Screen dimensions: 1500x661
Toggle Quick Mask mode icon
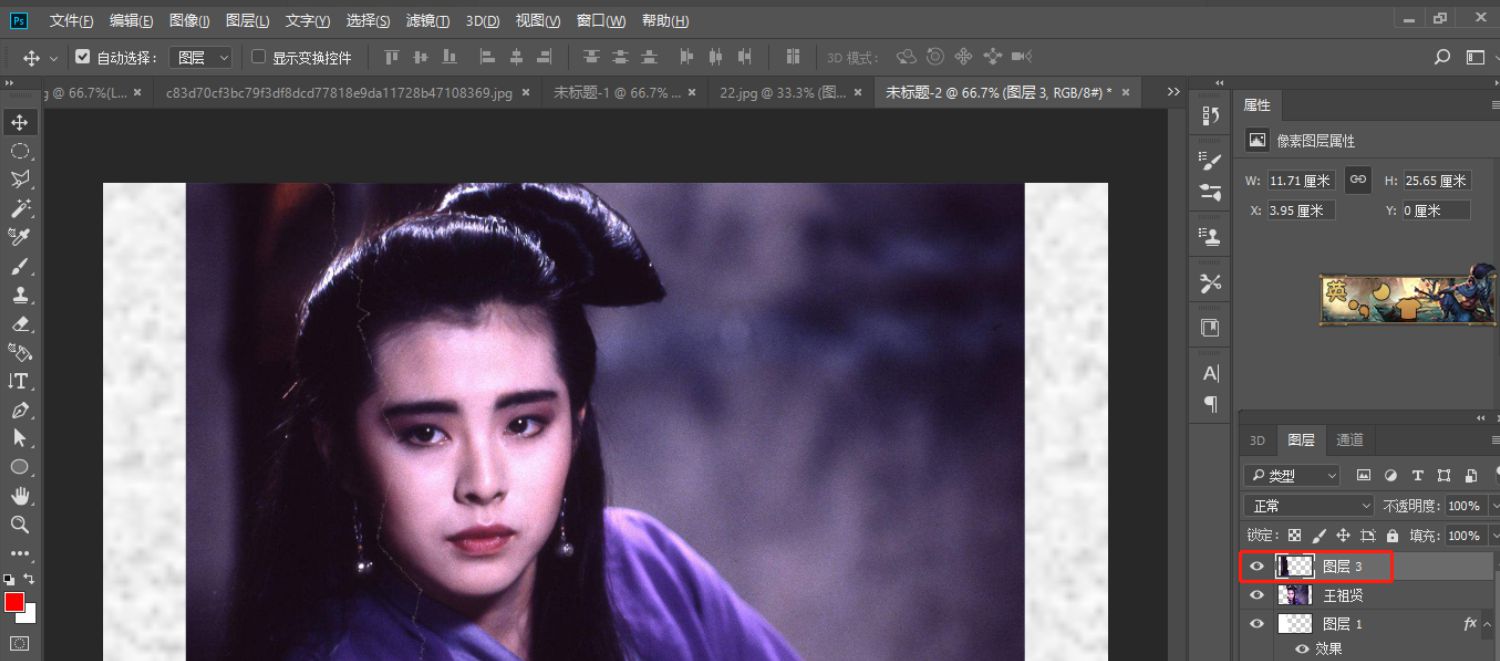tap(19, 643)
